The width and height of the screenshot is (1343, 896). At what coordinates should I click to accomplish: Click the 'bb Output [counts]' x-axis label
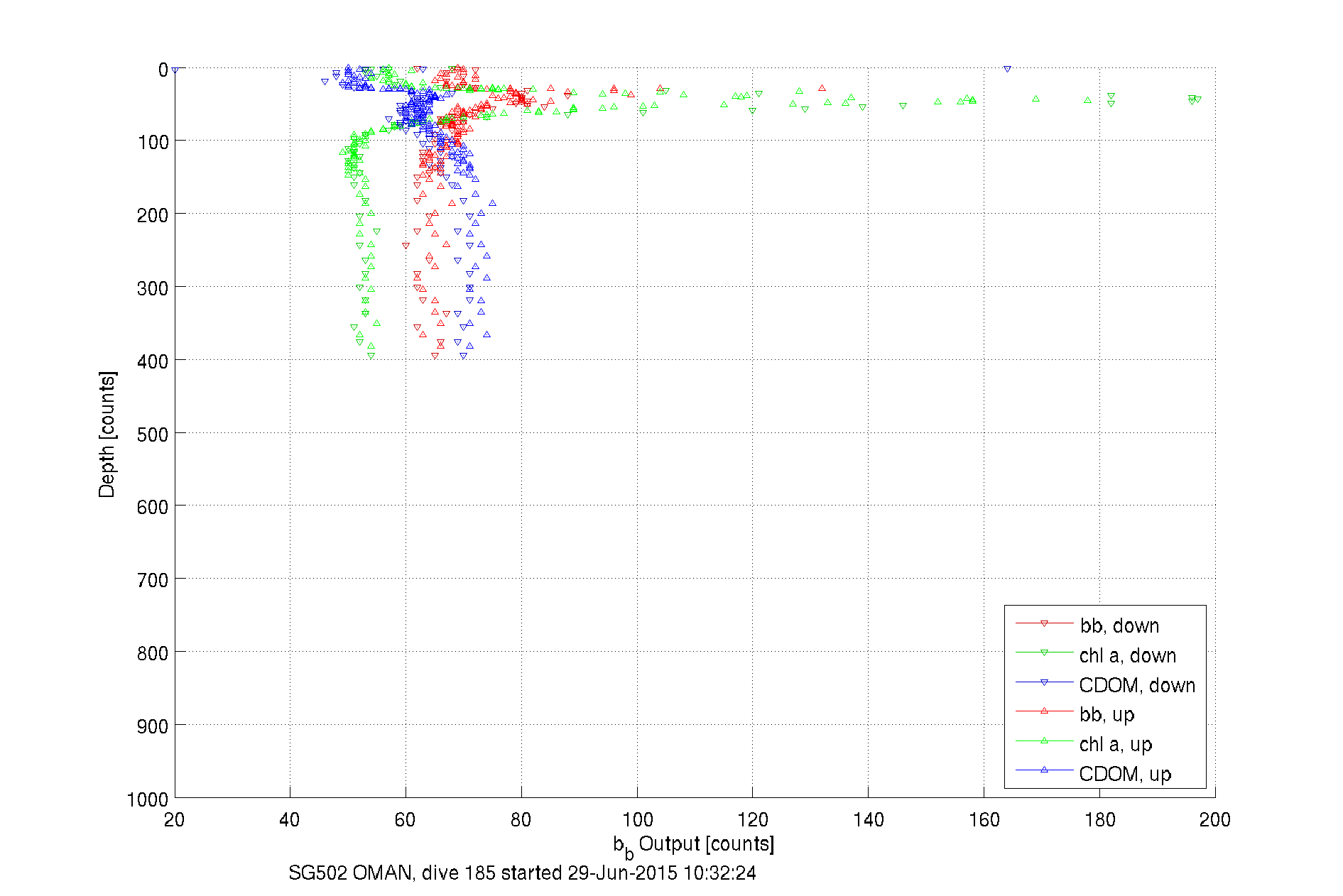[x=693, y=845]
